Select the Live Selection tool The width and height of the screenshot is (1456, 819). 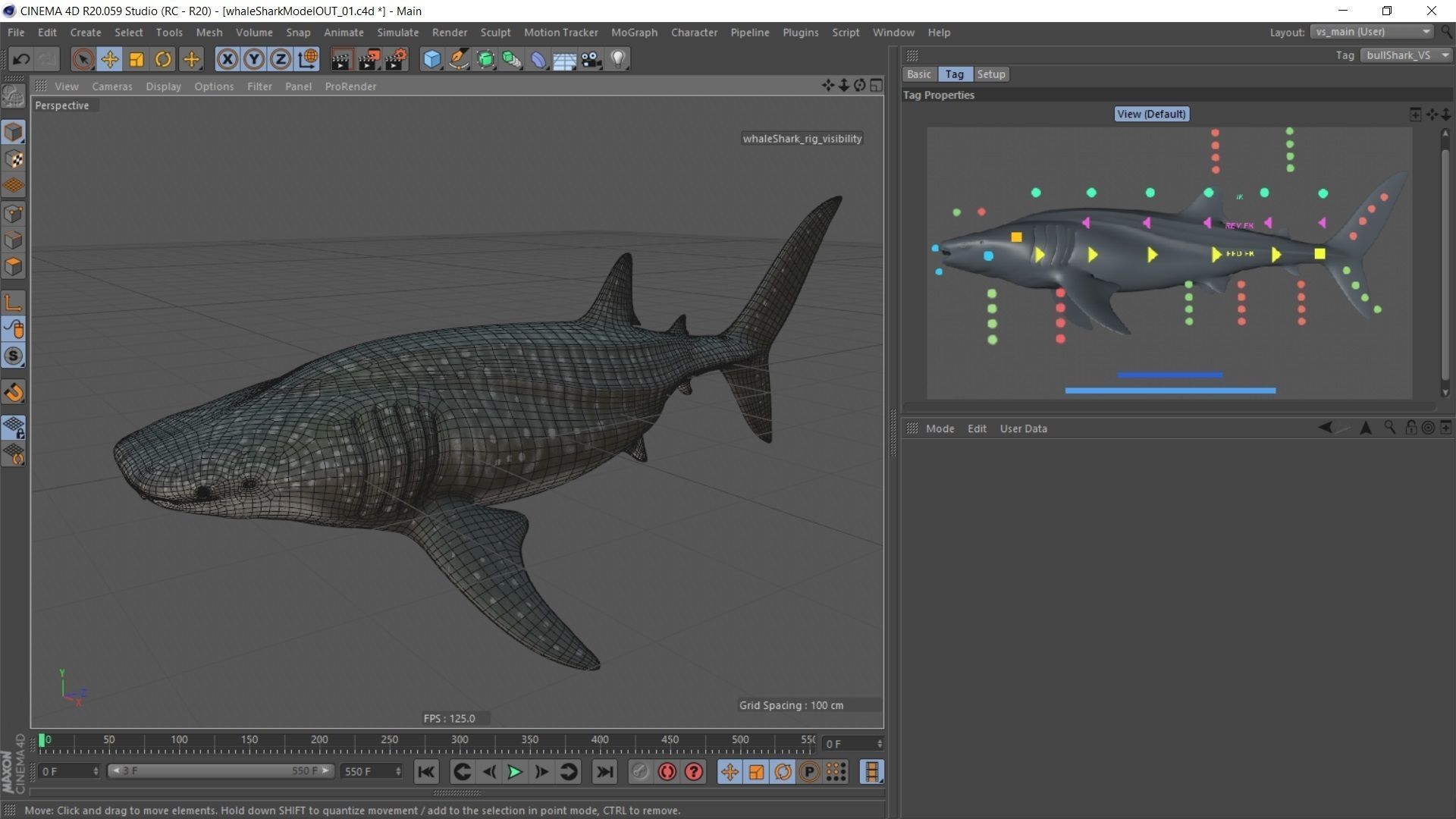coord(83,59)
